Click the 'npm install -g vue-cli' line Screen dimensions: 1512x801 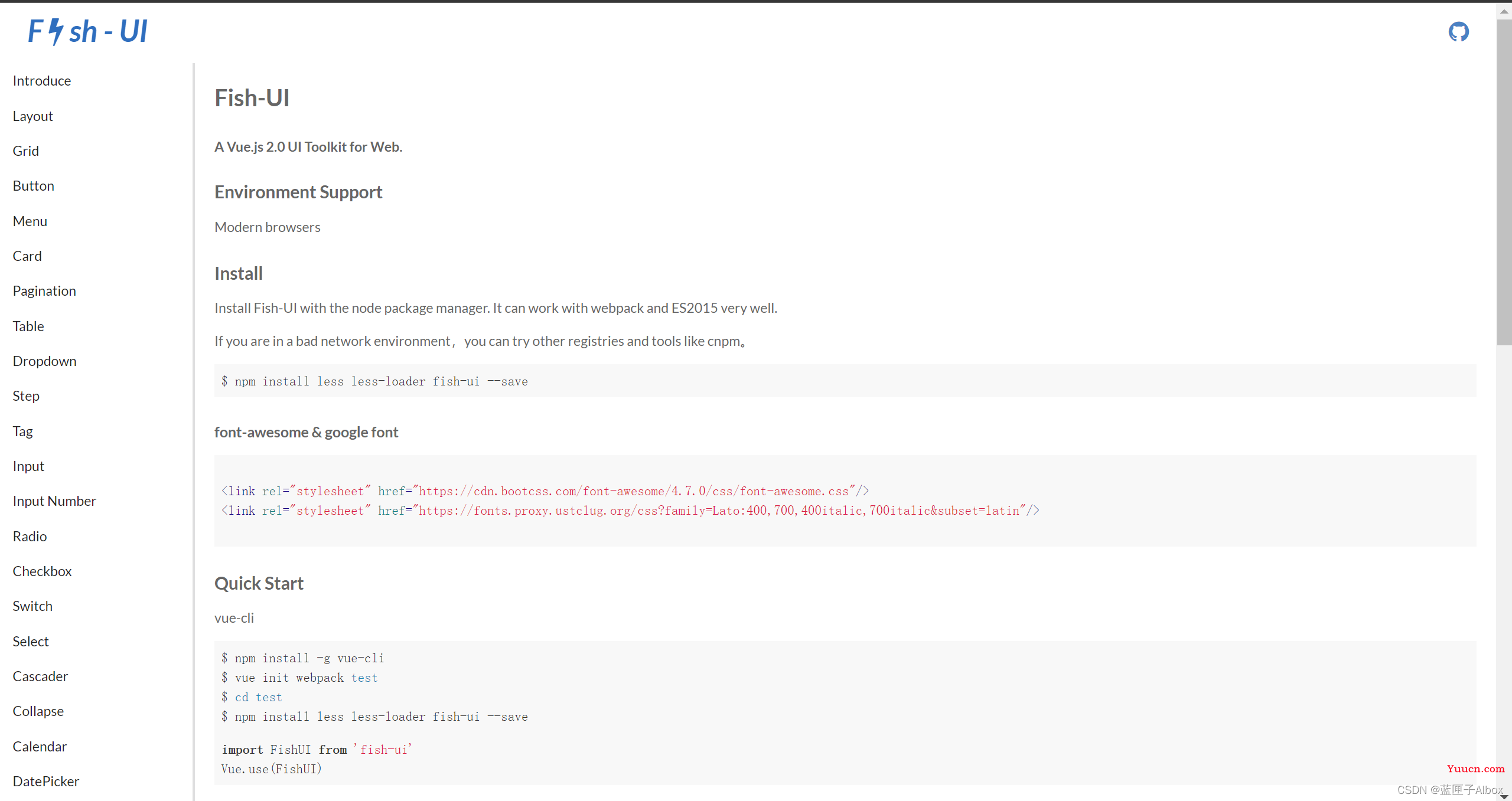click(x=303, y=658)
